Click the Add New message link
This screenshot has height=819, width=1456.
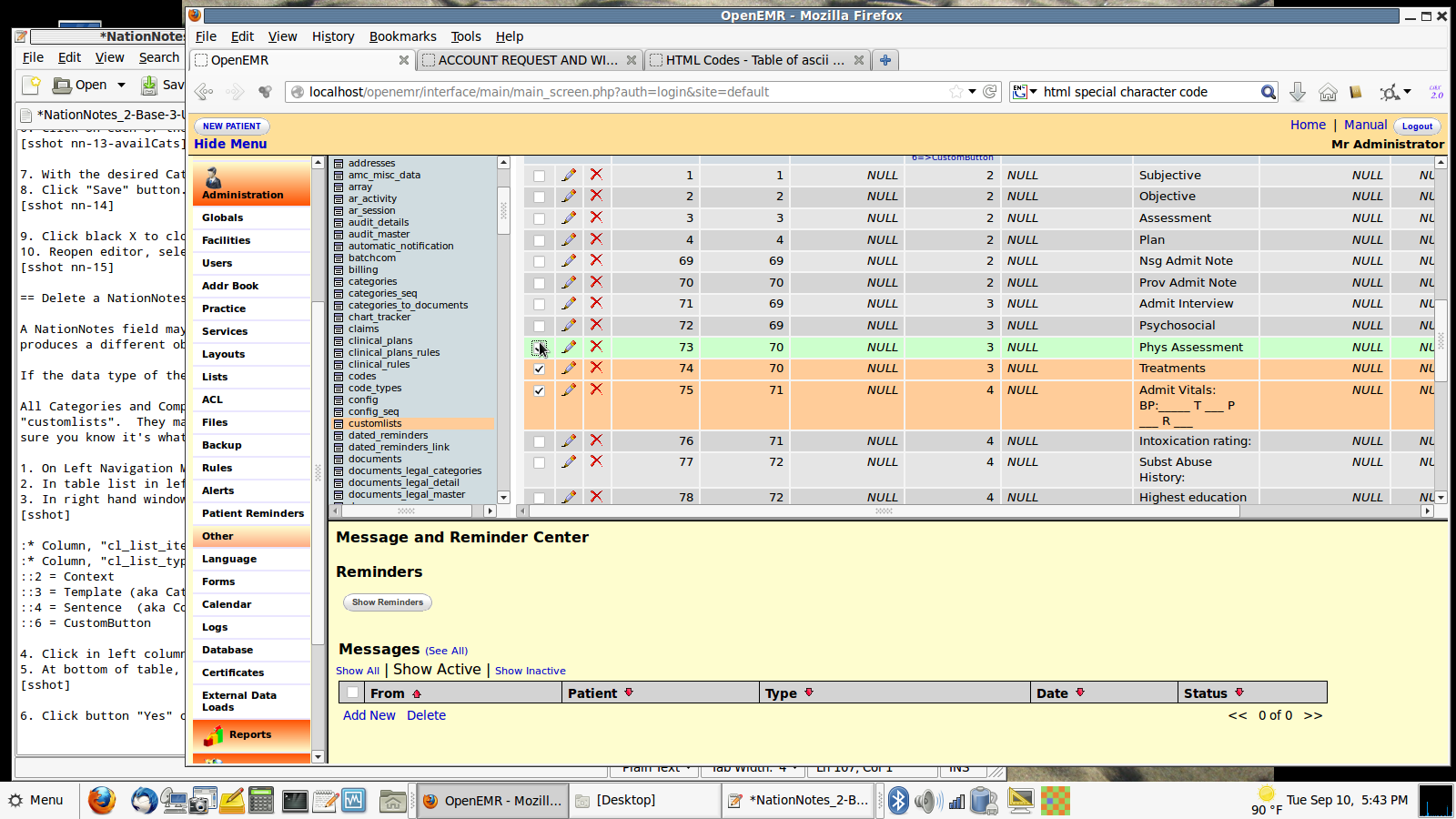369,715
